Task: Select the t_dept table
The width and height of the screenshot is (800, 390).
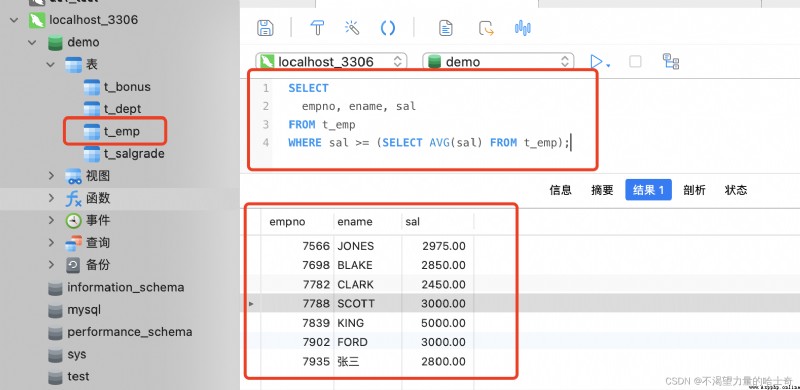Action: (x=122, y=109)
